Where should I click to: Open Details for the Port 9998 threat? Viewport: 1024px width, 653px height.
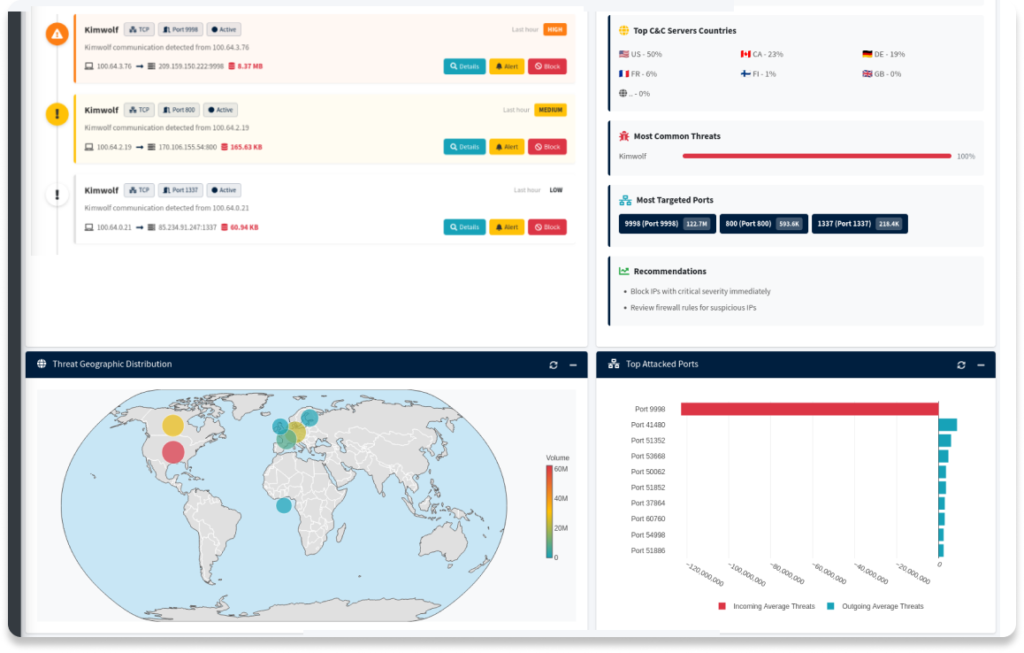tap(464, 67)
